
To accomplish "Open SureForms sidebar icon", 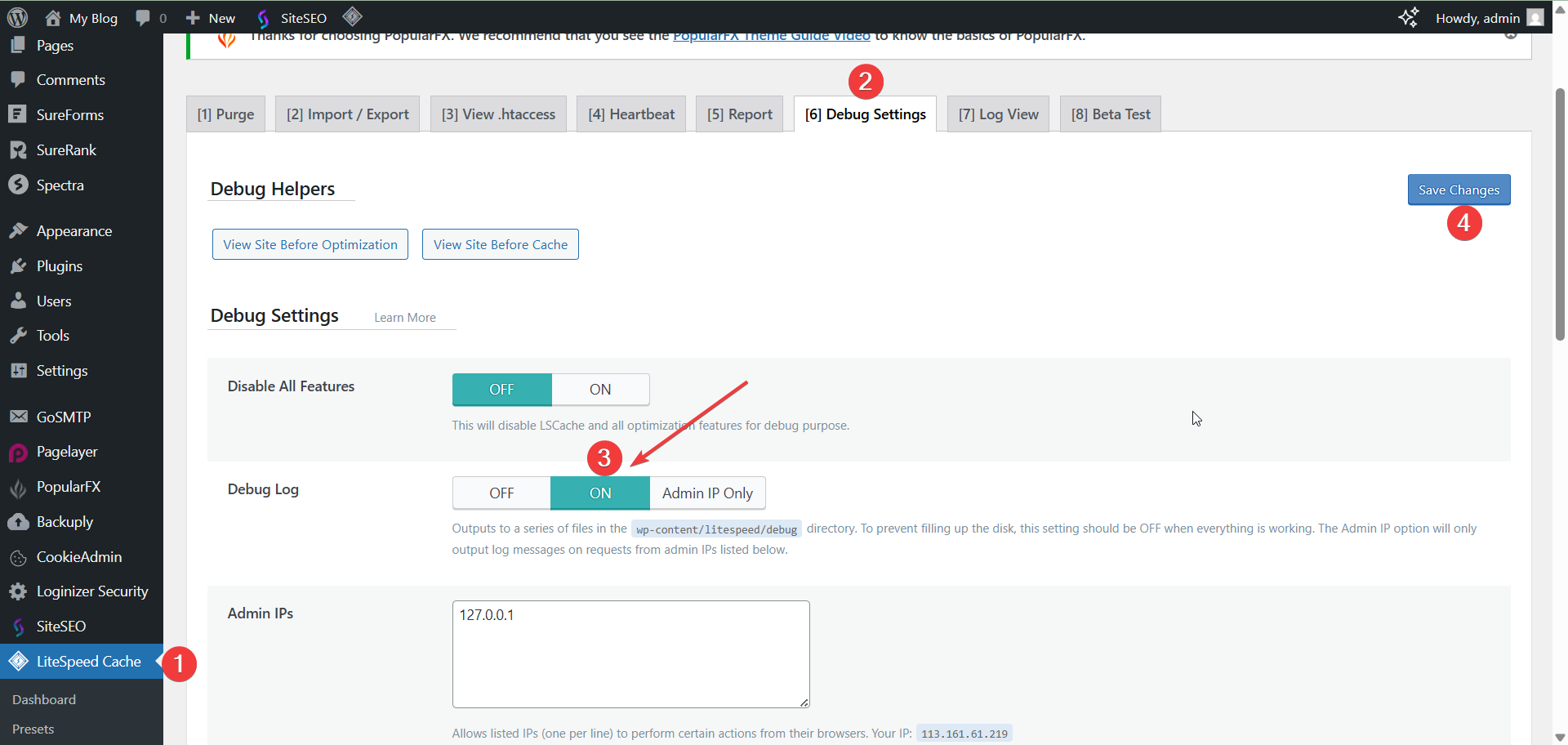I will (18, 114).
